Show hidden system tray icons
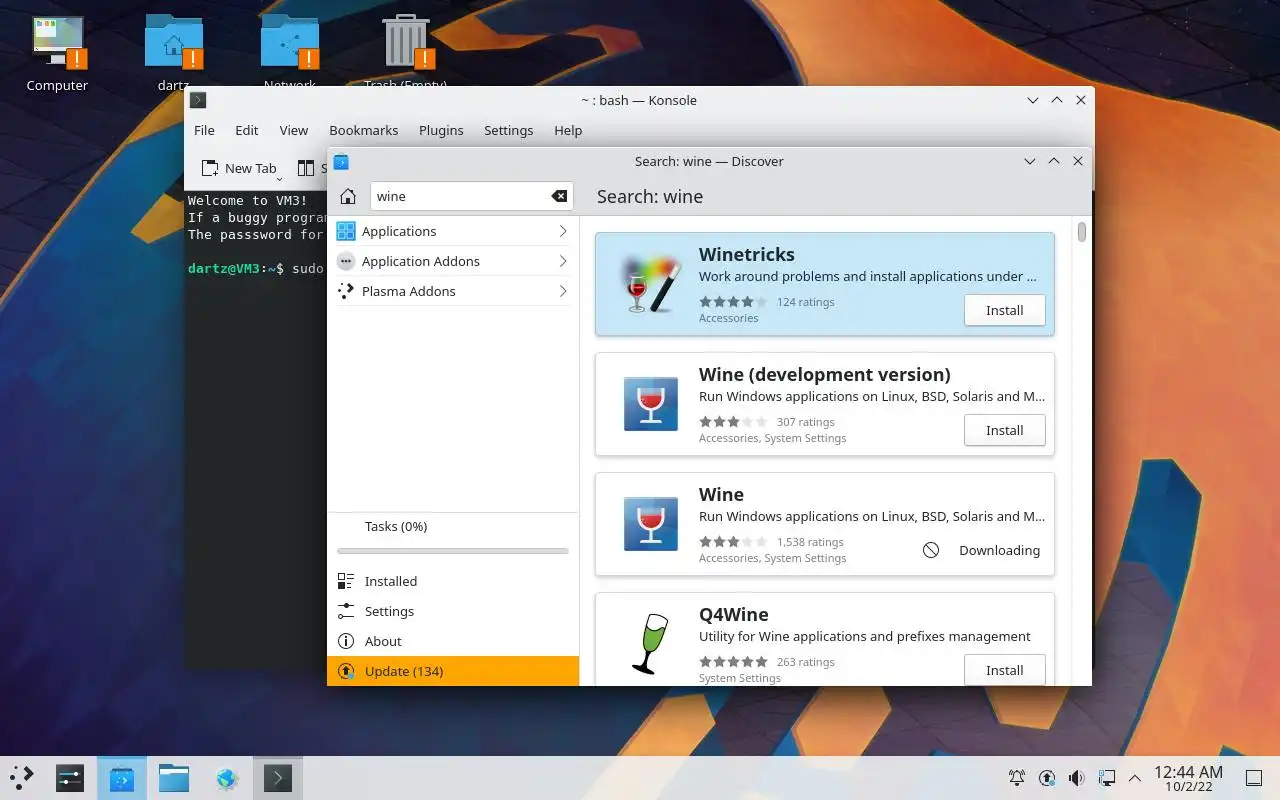Viewport: 1280px width, 800px height. [1135, 778]
